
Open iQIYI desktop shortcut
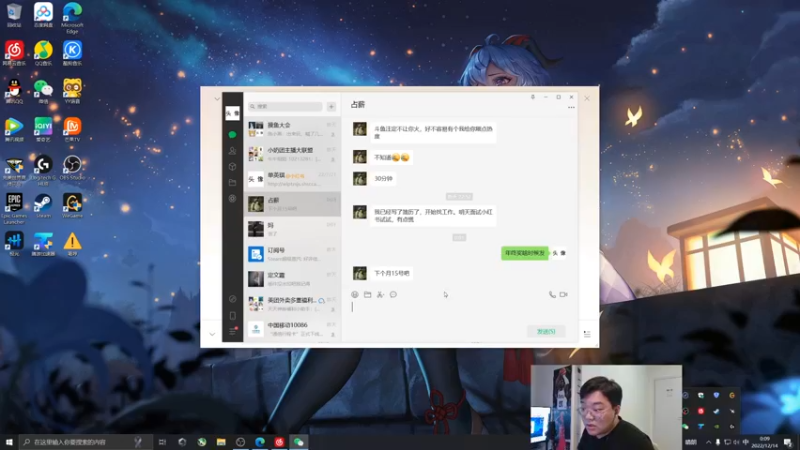click(x=43, y=130)
